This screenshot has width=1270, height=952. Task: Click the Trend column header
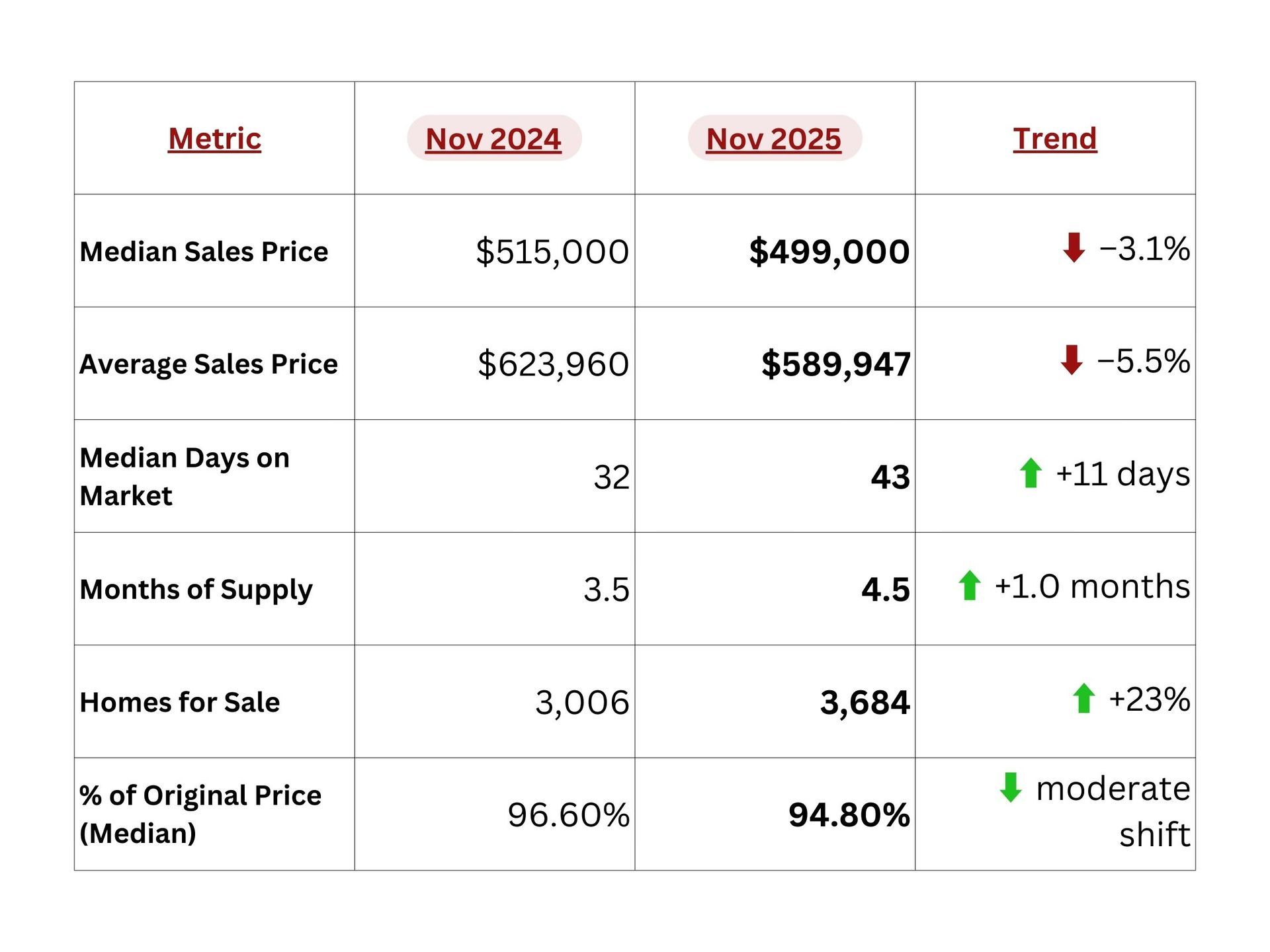point(1054,139)
